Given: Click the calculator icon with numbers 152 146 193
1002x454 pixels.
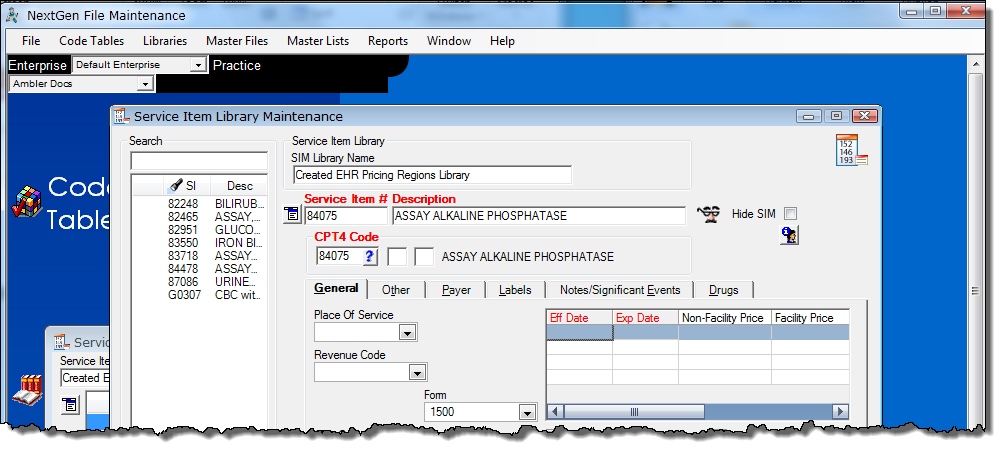Looking at the screenshot, I should tap(851, 151).
